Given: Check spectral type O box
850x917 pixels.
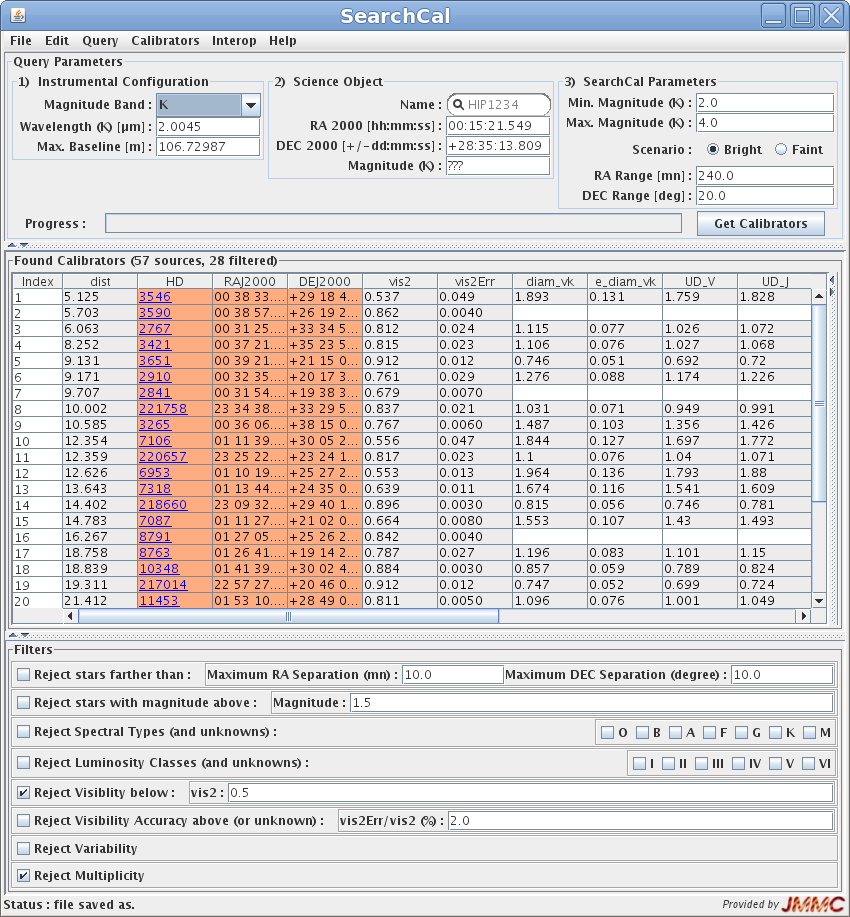Looking at the screenshot, I should pos(608,733).
